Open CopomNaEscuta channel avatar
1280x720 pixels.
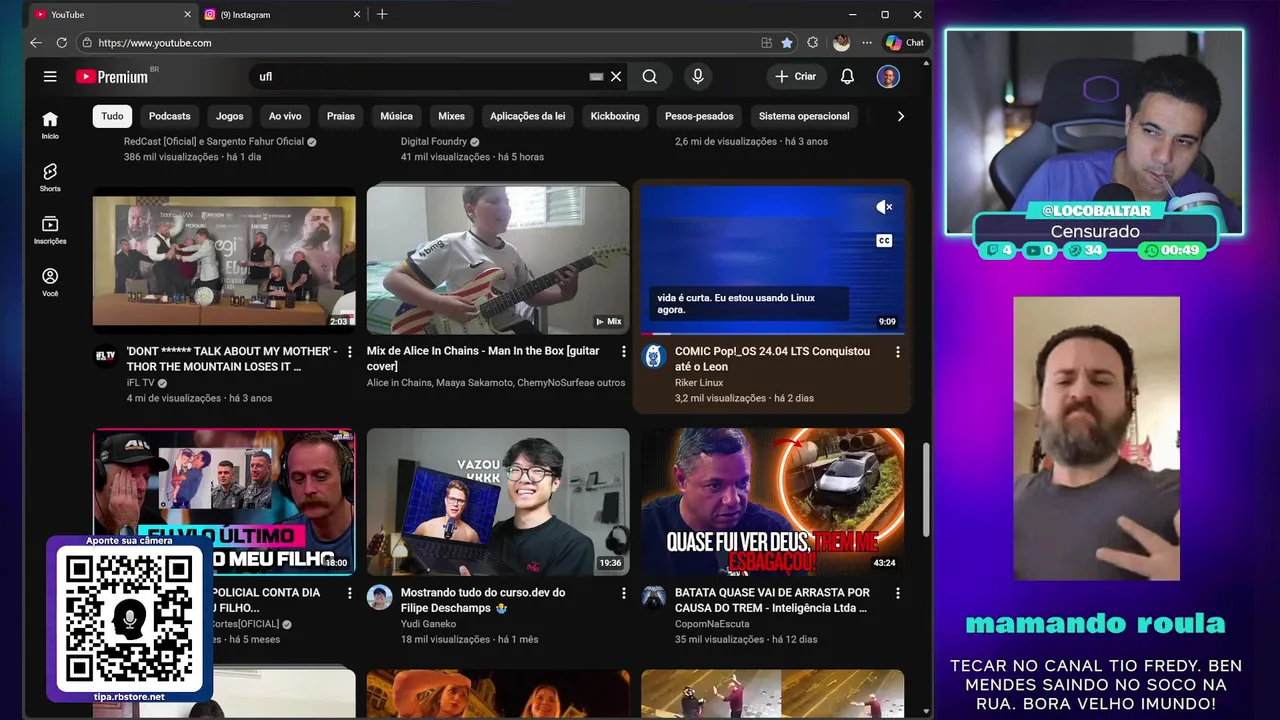pos(653,598)
